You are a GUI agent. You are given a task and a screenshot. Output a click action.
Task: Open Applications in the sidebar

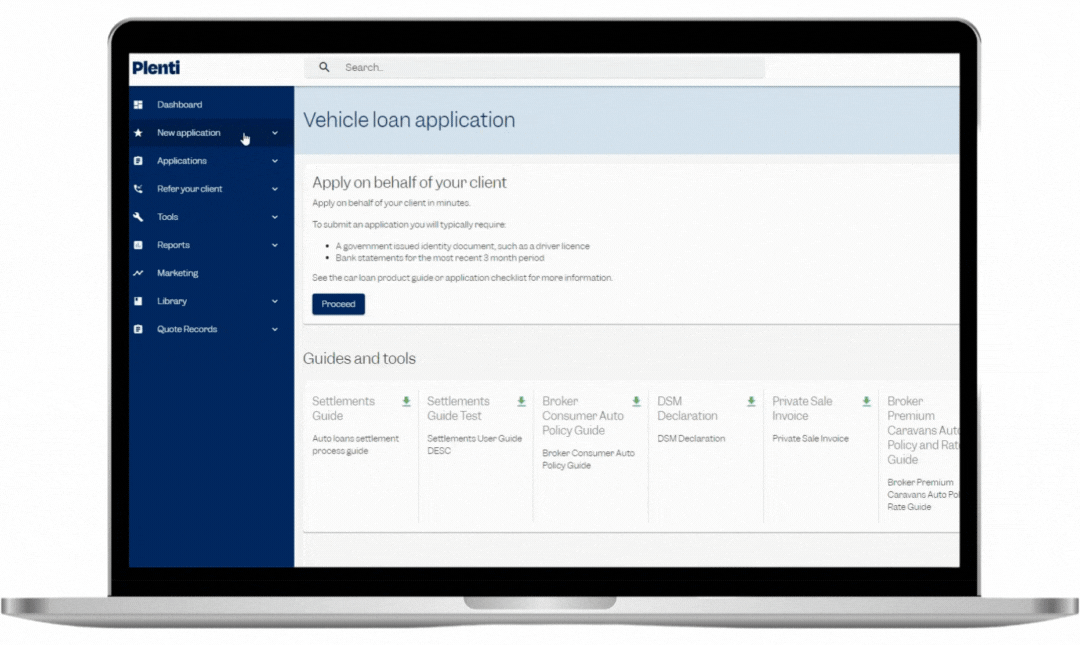(x=211, y=161)
